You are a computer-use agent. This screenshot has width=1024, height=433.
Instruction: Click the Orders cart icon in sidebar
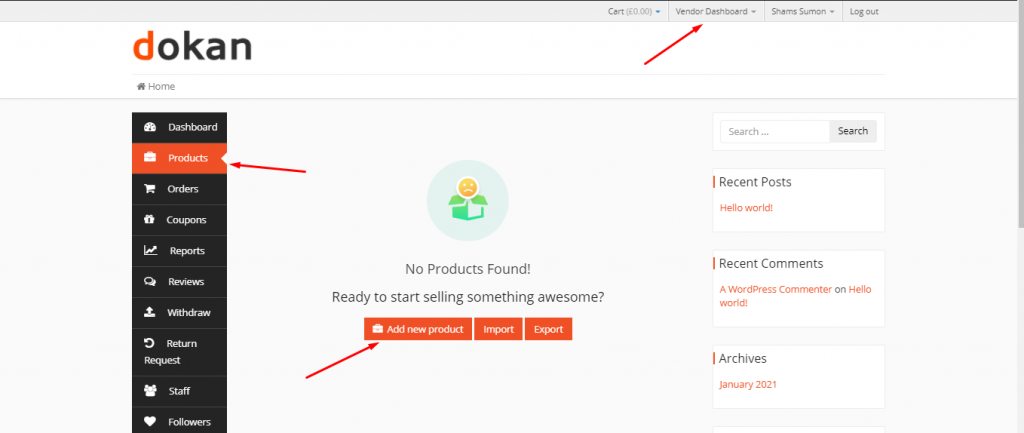[150, 189]
